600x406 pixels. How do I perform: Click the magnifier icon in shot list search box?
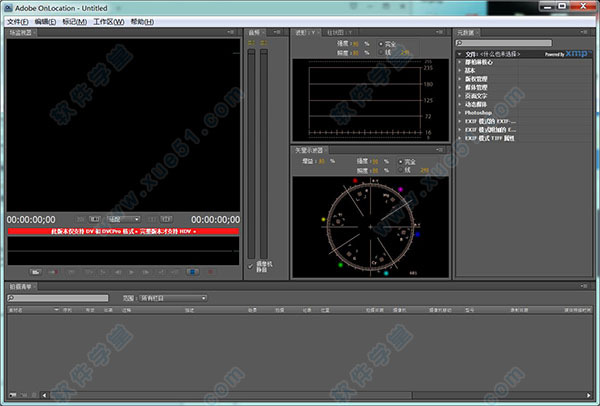click(11, 298)
